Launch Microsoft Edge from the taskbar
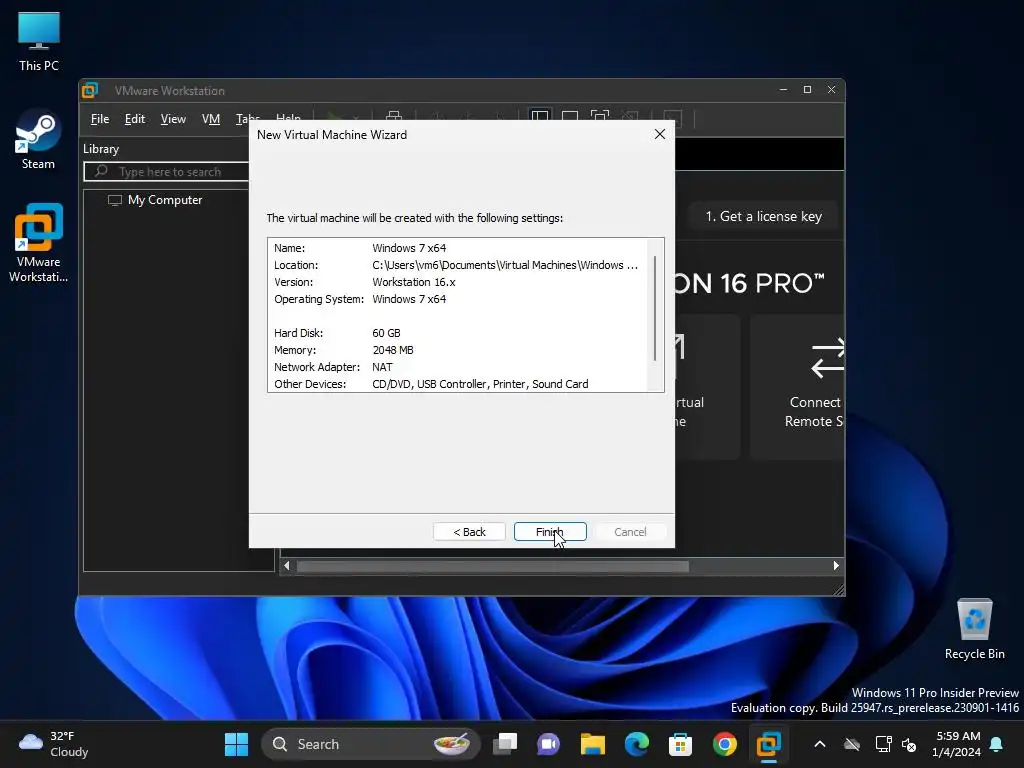Viewport: 1024px width, 768px height. click(x=637, y=744)
